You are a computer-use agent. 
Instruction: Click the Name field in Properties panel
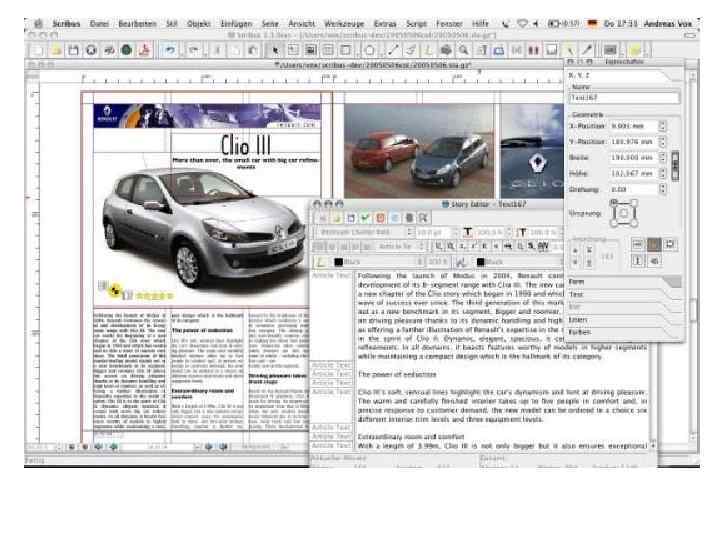tap(624, 97)
